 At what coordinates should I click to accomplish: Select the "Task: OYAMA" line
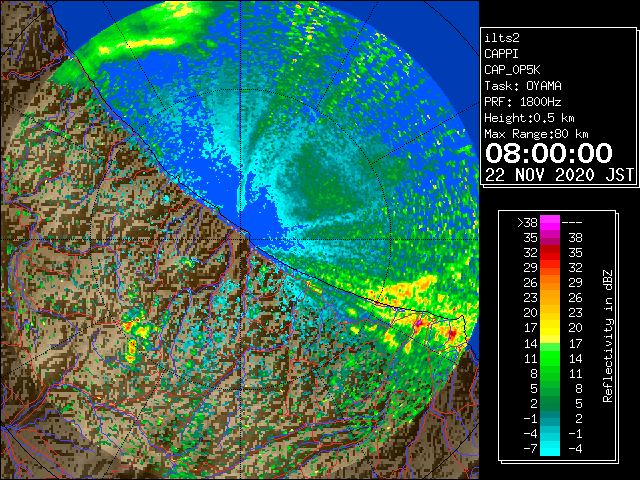tap(523, 86)
